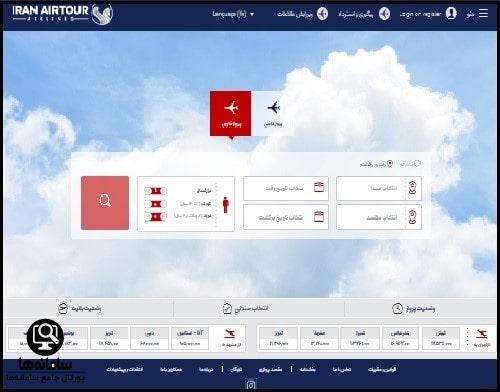Click the 'from Tehran' departing plane icon

(x=481, y=334)
